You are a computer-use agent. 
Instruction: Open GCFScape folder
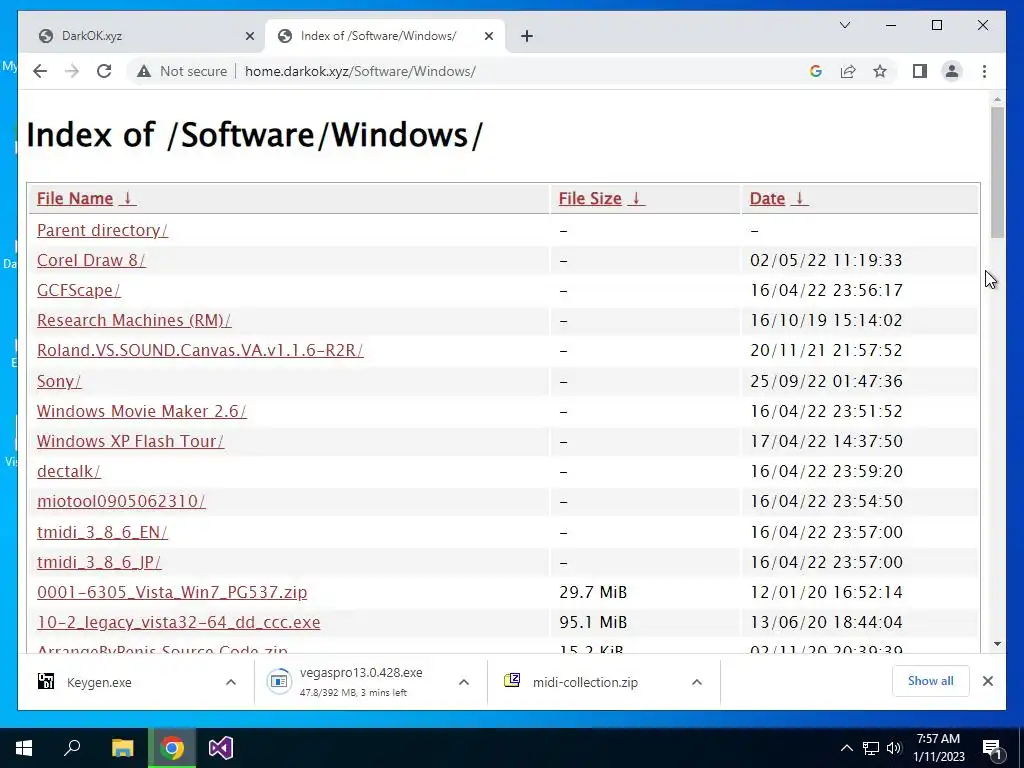(x=78, y=291)
